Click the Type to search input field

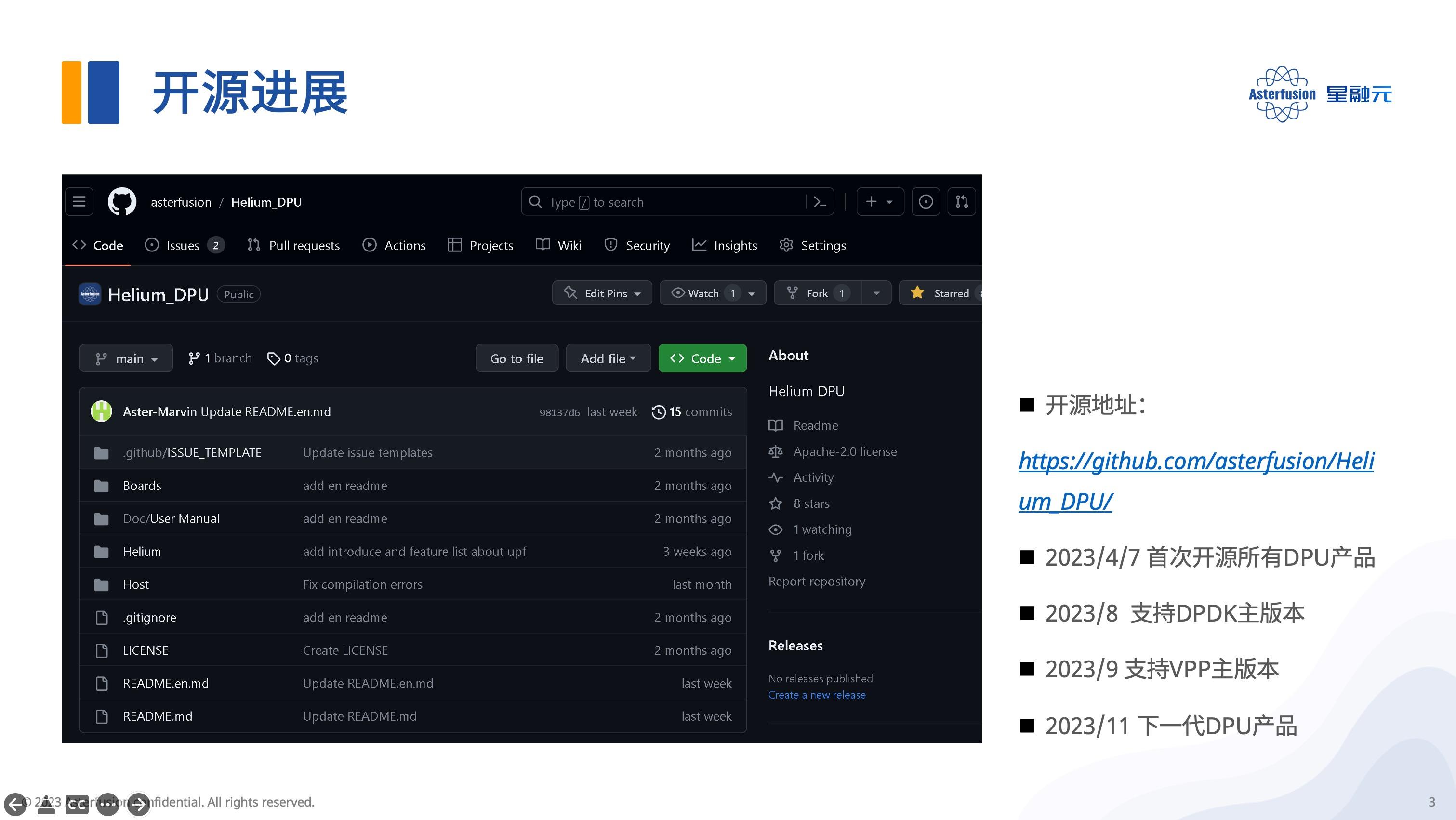click(650, 202)
